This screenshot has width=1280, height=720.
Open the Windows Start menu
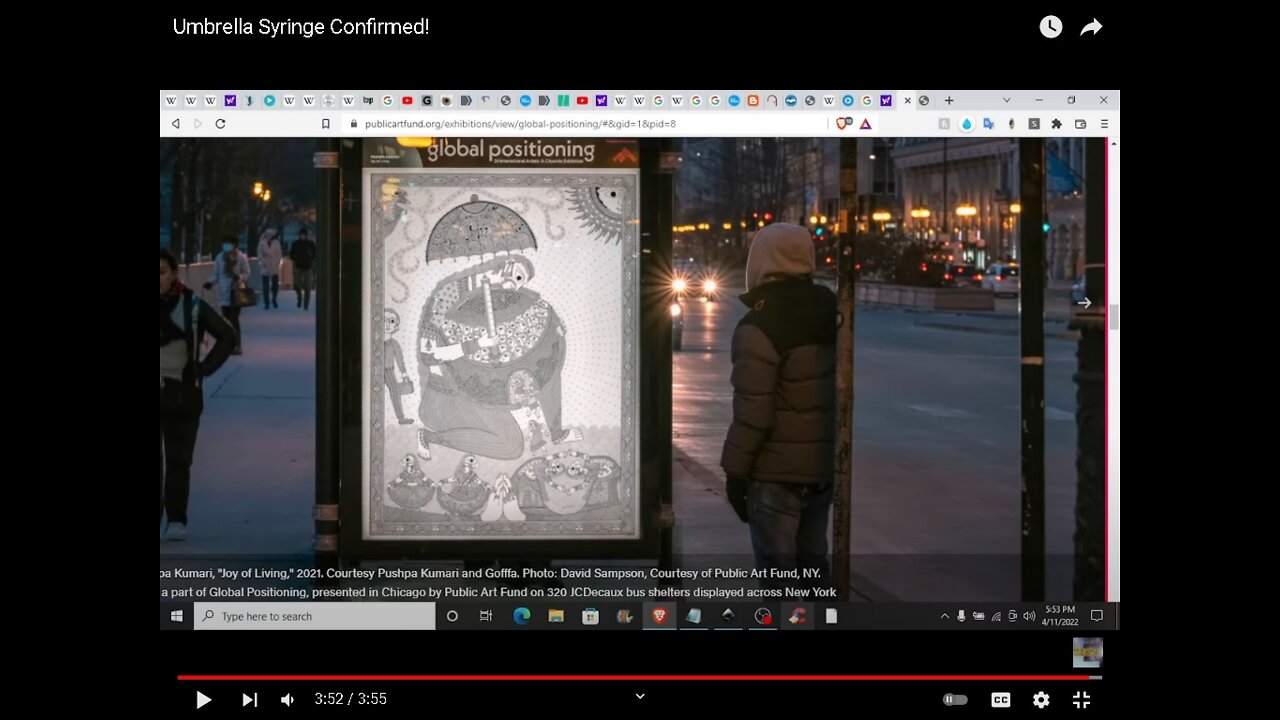(x=177, y=616)
